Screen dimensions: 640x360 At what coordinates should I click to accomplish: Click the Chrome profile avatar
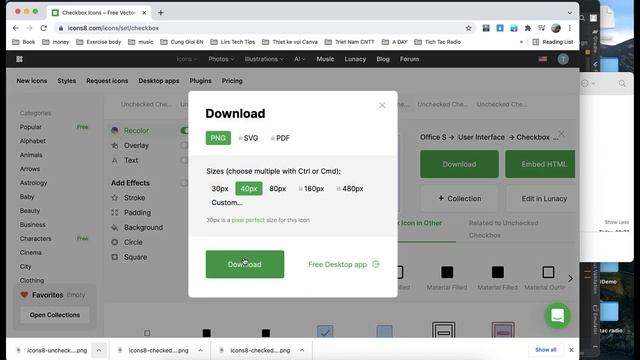(556, 28)
